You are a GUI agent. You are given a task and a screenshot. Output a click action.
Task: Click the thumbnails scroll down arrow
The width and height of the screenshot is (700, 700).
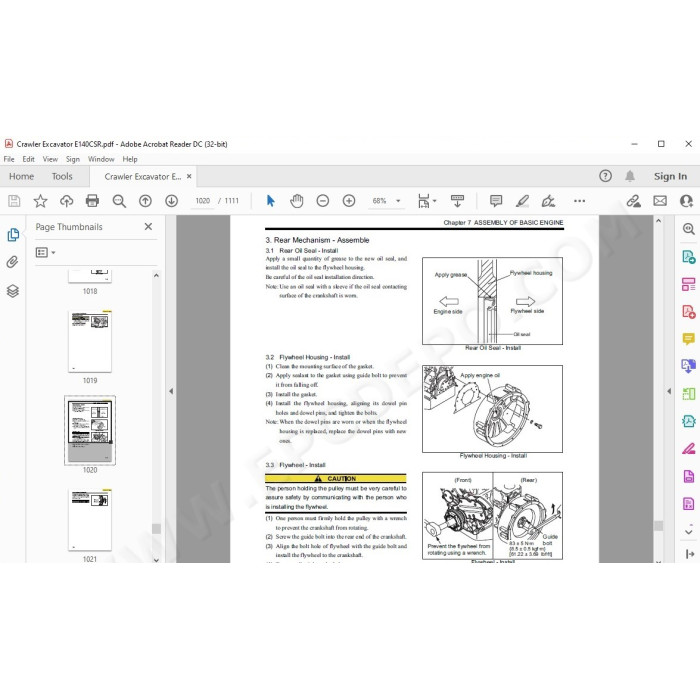click(x=156, y=560)
